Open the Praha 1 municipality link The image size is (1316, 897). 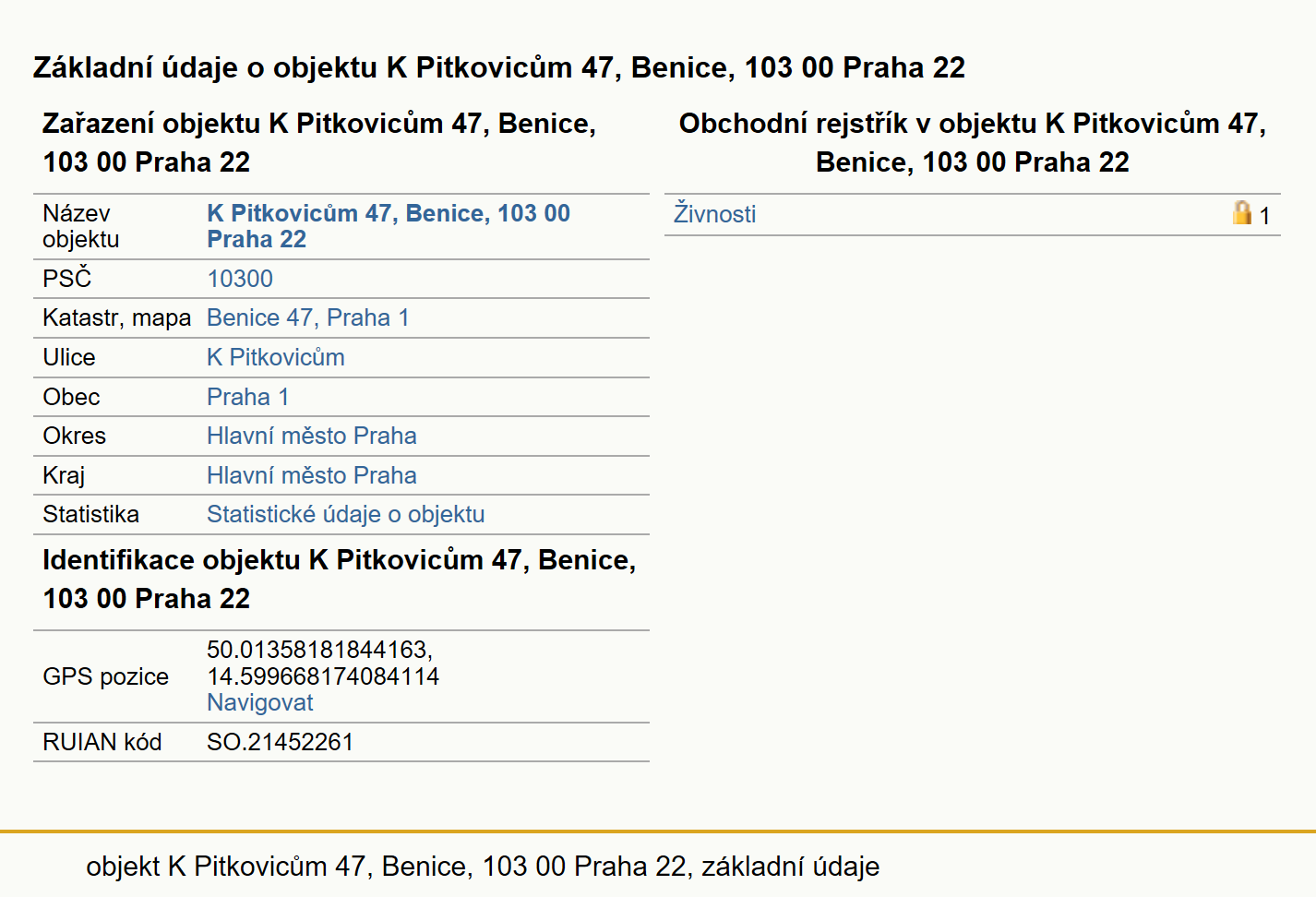(x=248, y=397)
